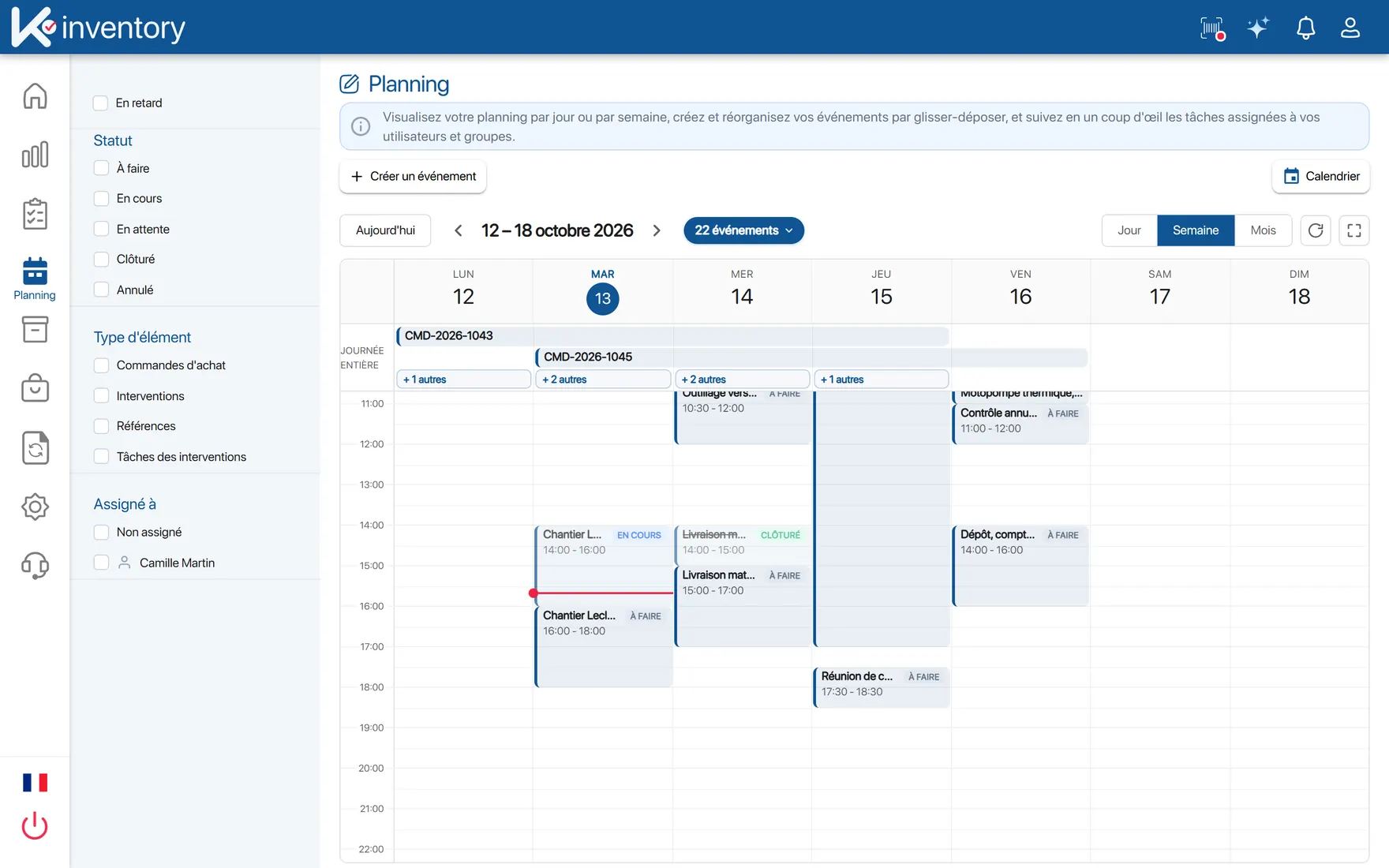
Task: Go to the home sidebar icon
Action: point(35,95)
